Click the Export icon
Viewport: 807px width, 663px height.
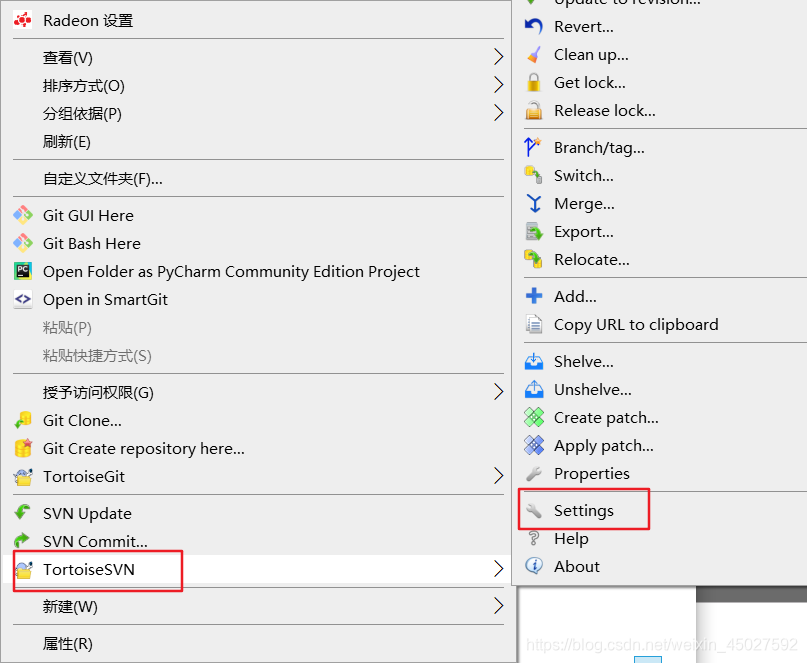click(534, 232)
